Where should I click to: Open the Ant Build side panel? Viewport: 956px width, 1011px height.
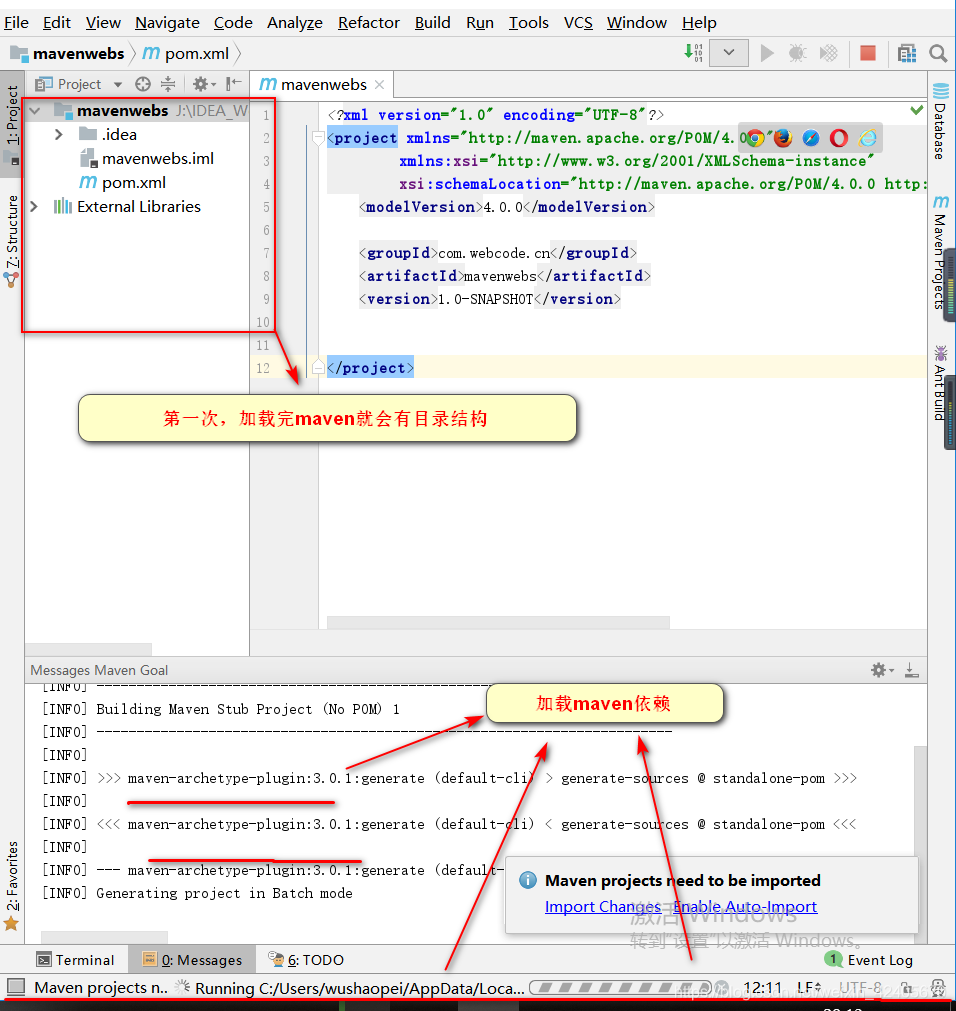941,383
